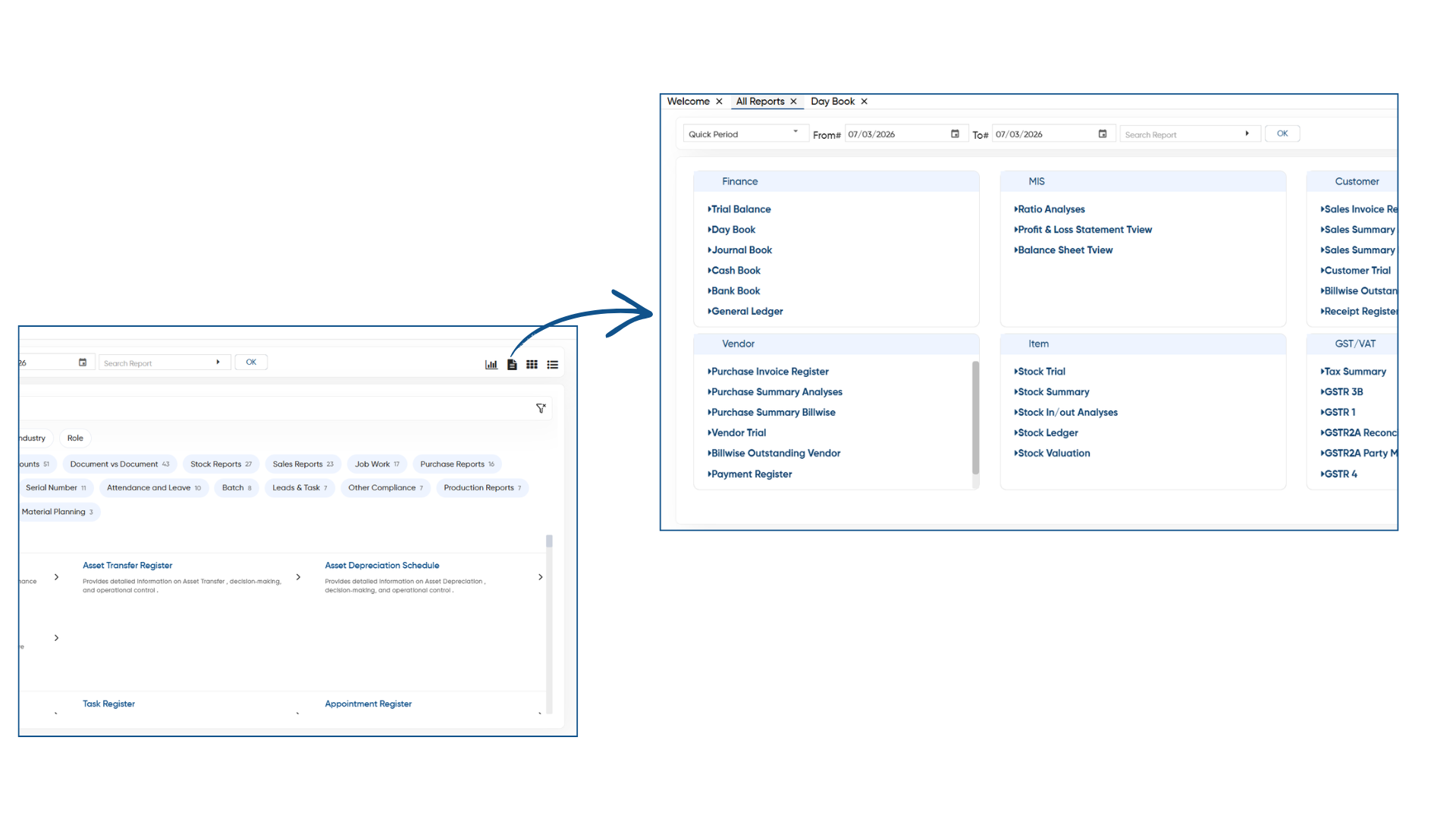Expand the Search Report dropdown arrow in top panel
1456x819 pixels.
1247,134
